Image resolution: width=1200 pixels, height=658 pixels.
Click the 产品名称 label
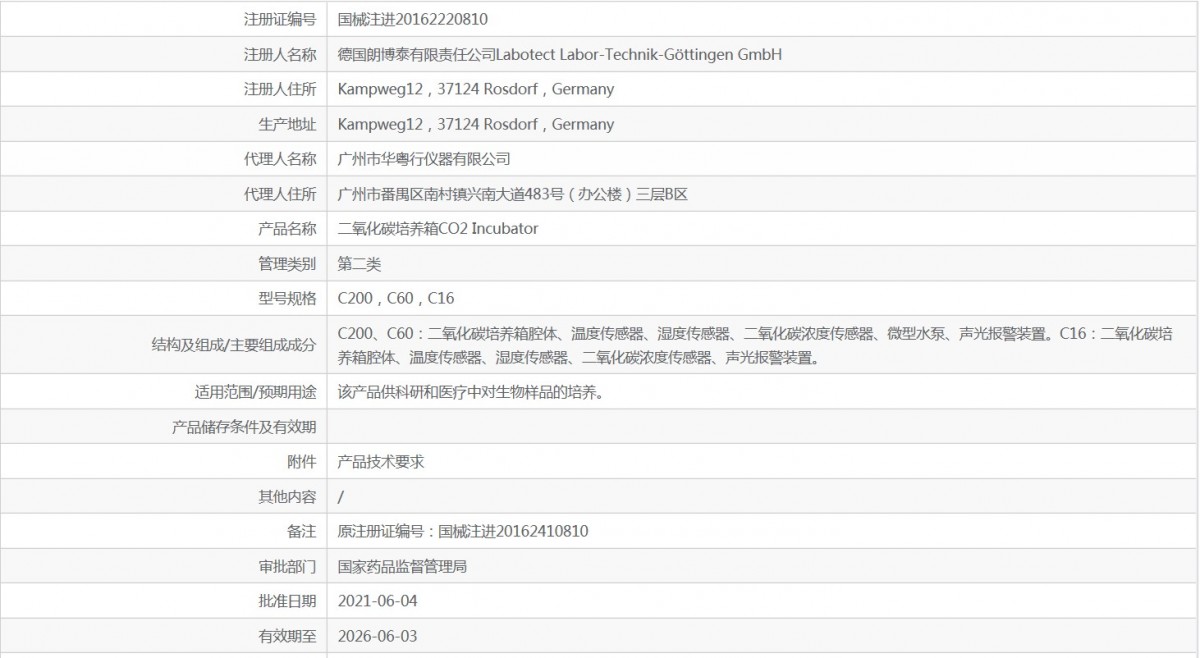(287, 229)
